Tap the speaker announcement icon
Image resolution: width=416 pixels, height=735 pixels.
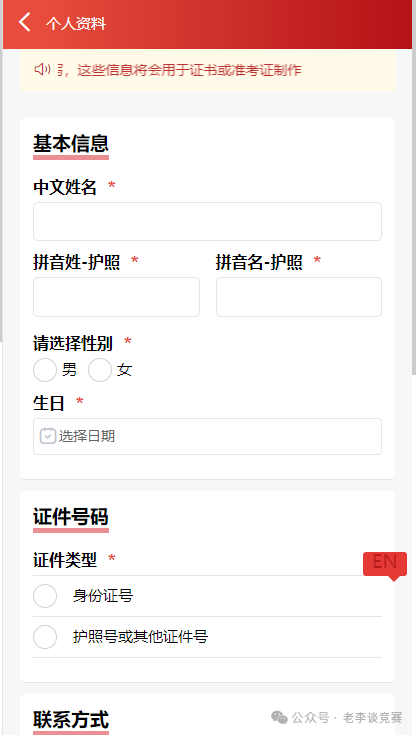[42, 69]
